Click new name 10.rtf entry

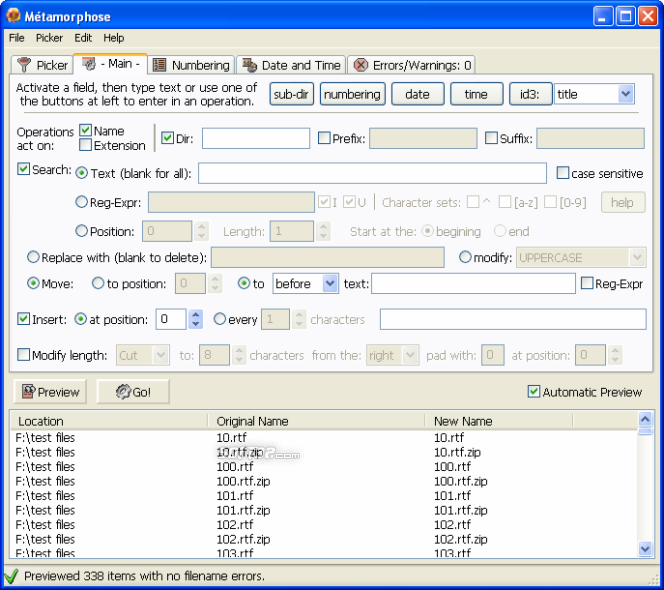click(448, 438)
